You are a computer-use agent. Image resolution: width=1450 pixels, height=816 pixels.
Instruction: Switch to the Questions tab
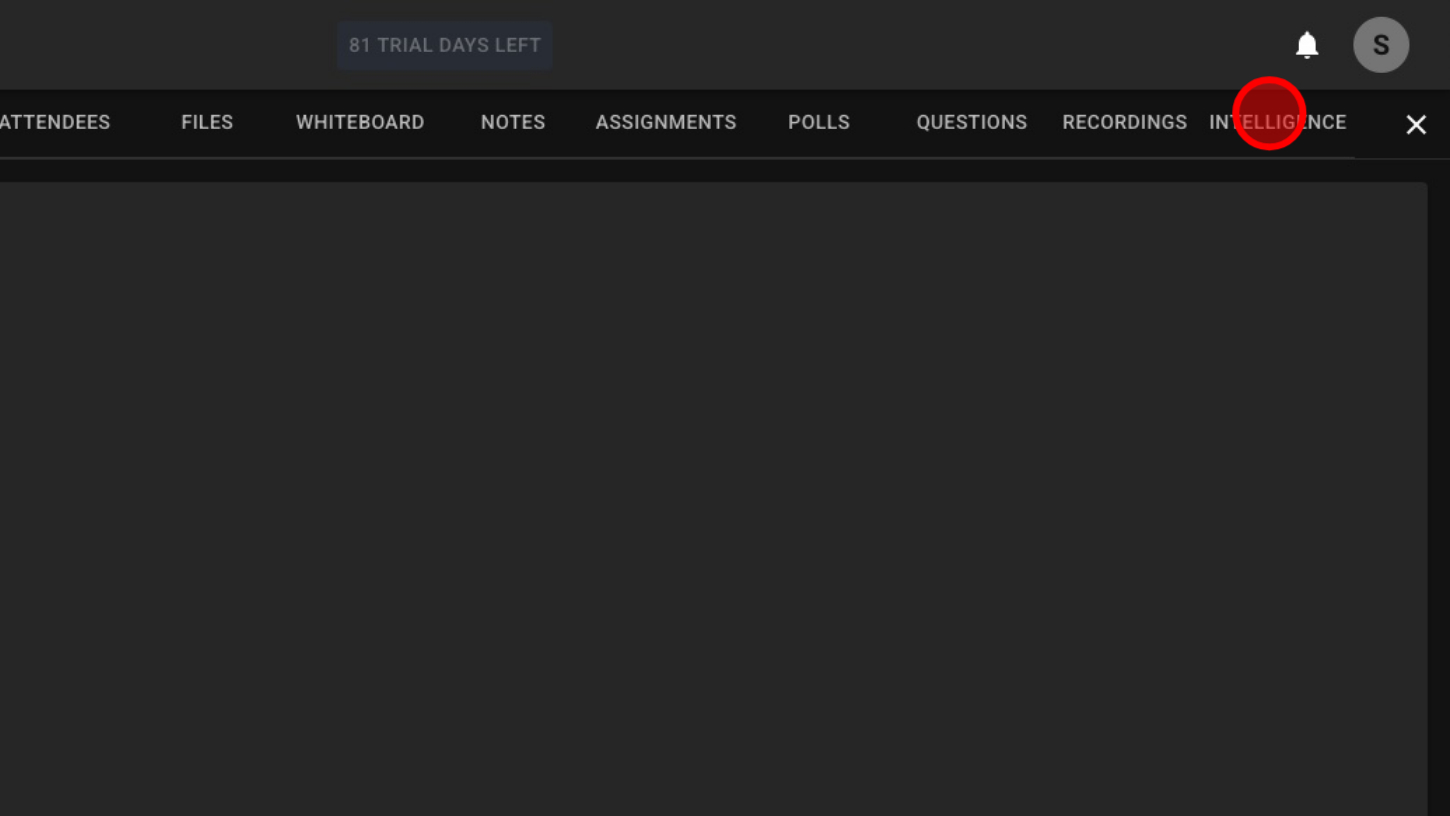pyautogui.click(x=972, y=122)
